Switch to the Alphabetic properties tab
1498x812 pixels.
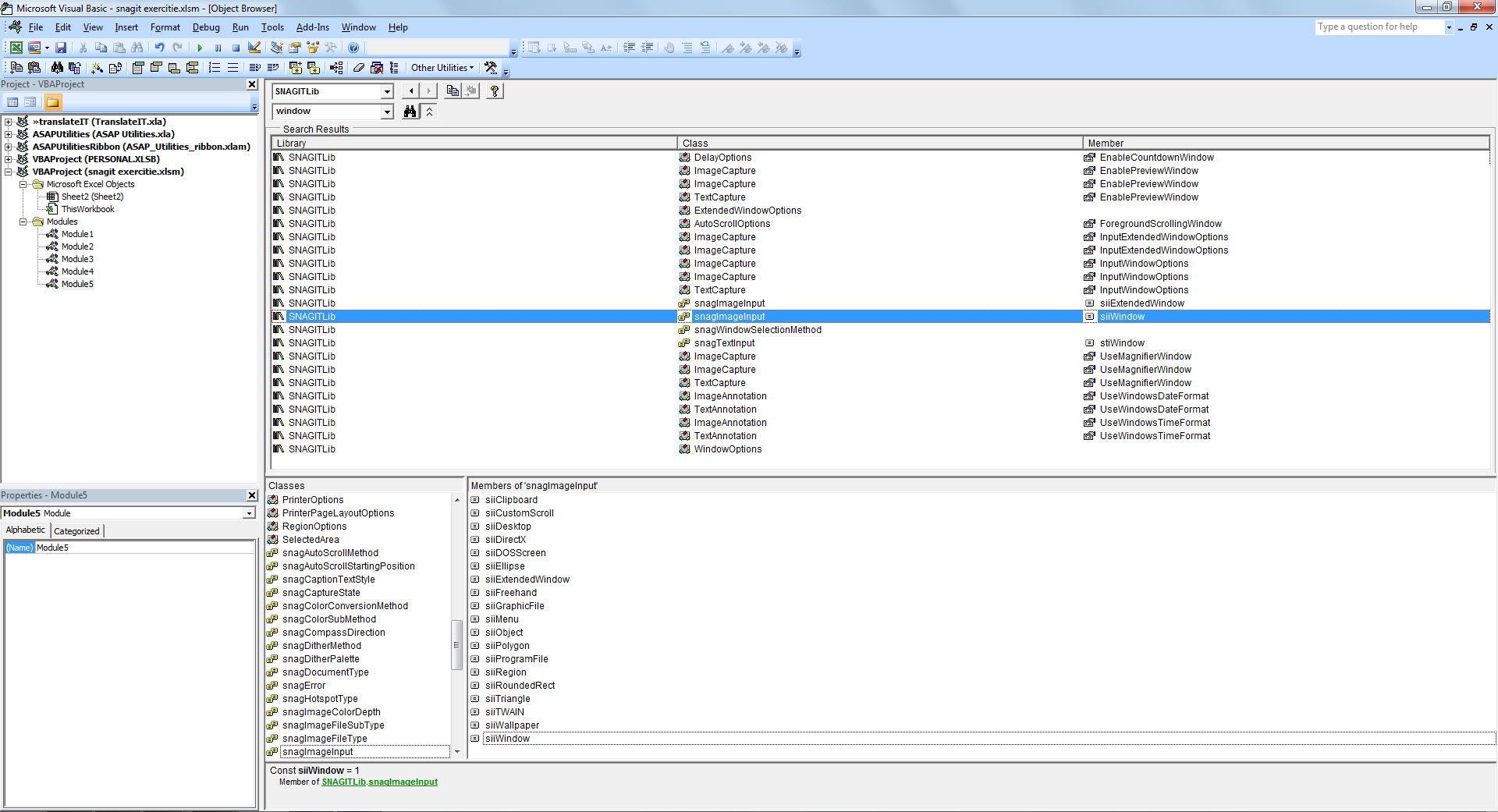[x=26, y=530]
